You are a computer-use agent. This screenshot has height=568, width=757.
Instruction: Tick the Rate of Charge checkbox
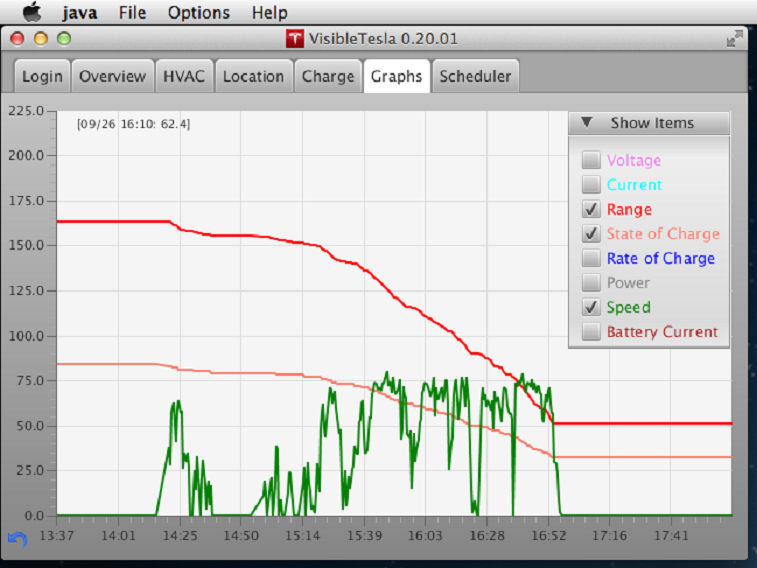click(592, 259)
